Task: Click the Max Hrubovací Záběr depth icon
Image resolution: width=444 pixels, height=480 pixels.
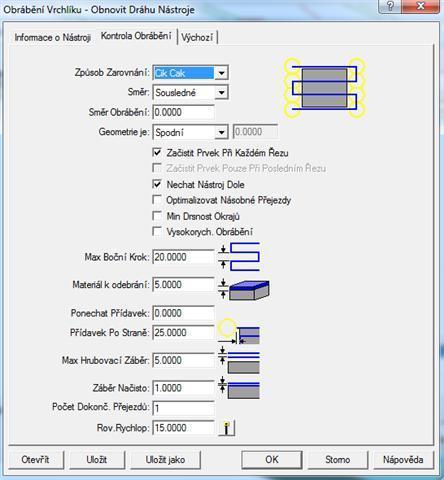Action: coord(239,360)
